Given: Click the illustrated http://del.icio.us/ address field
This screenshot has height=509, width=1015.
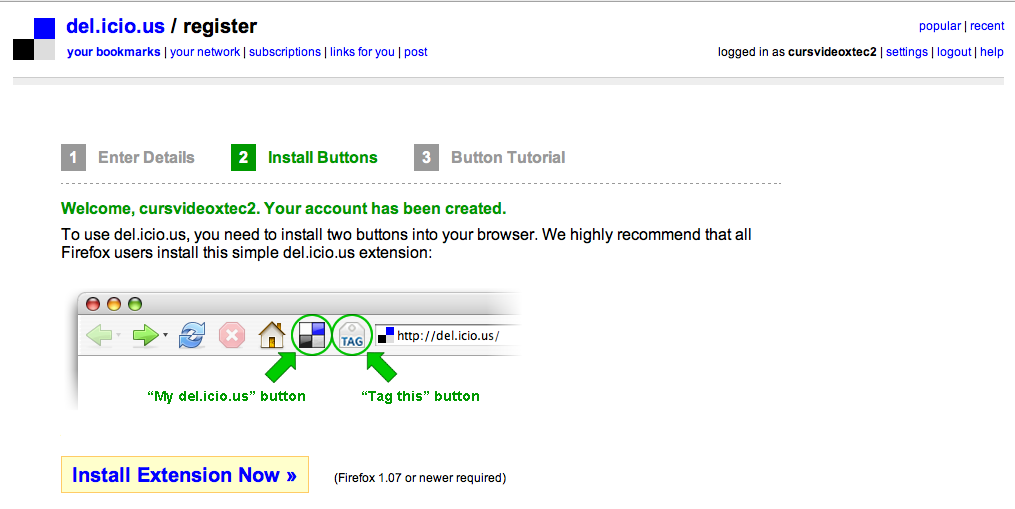Looking at the screenshot, I should tap(447, 335).
